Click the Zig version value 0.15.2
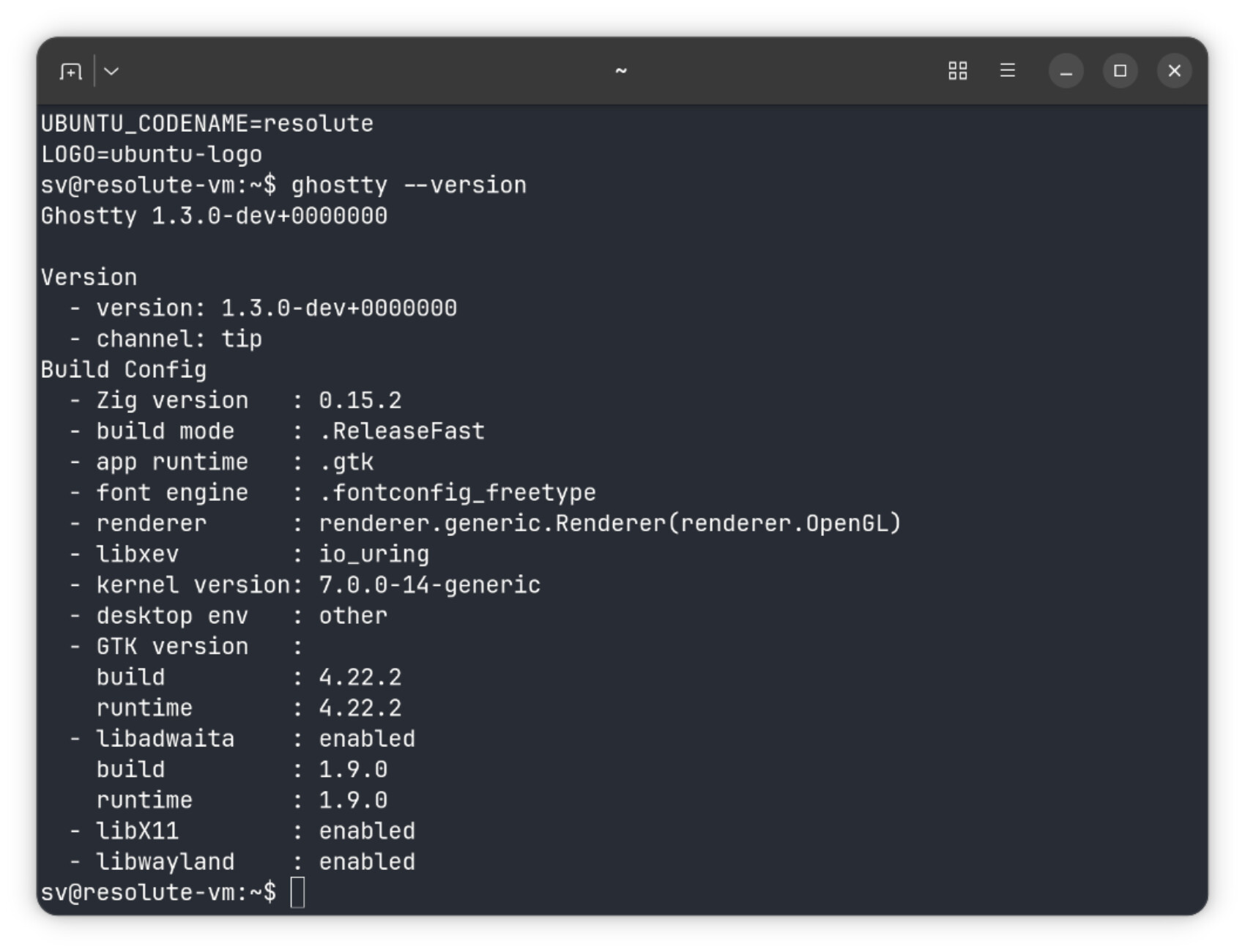1245x952 pixels. (x=360, y=401)
